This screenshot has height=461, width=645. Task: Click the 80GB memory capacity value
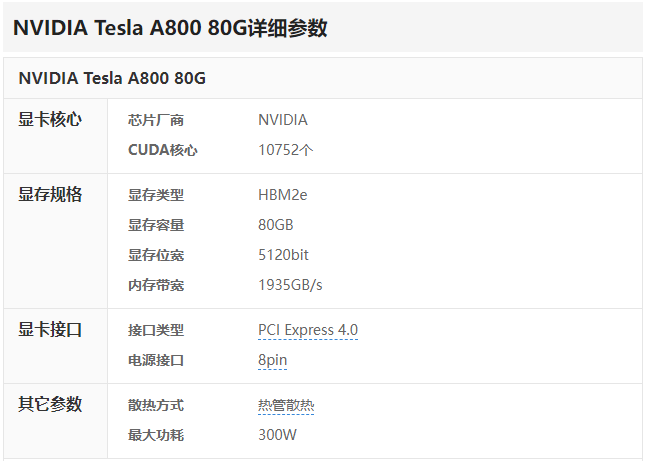pyautogui.click(x=276, y=225)
